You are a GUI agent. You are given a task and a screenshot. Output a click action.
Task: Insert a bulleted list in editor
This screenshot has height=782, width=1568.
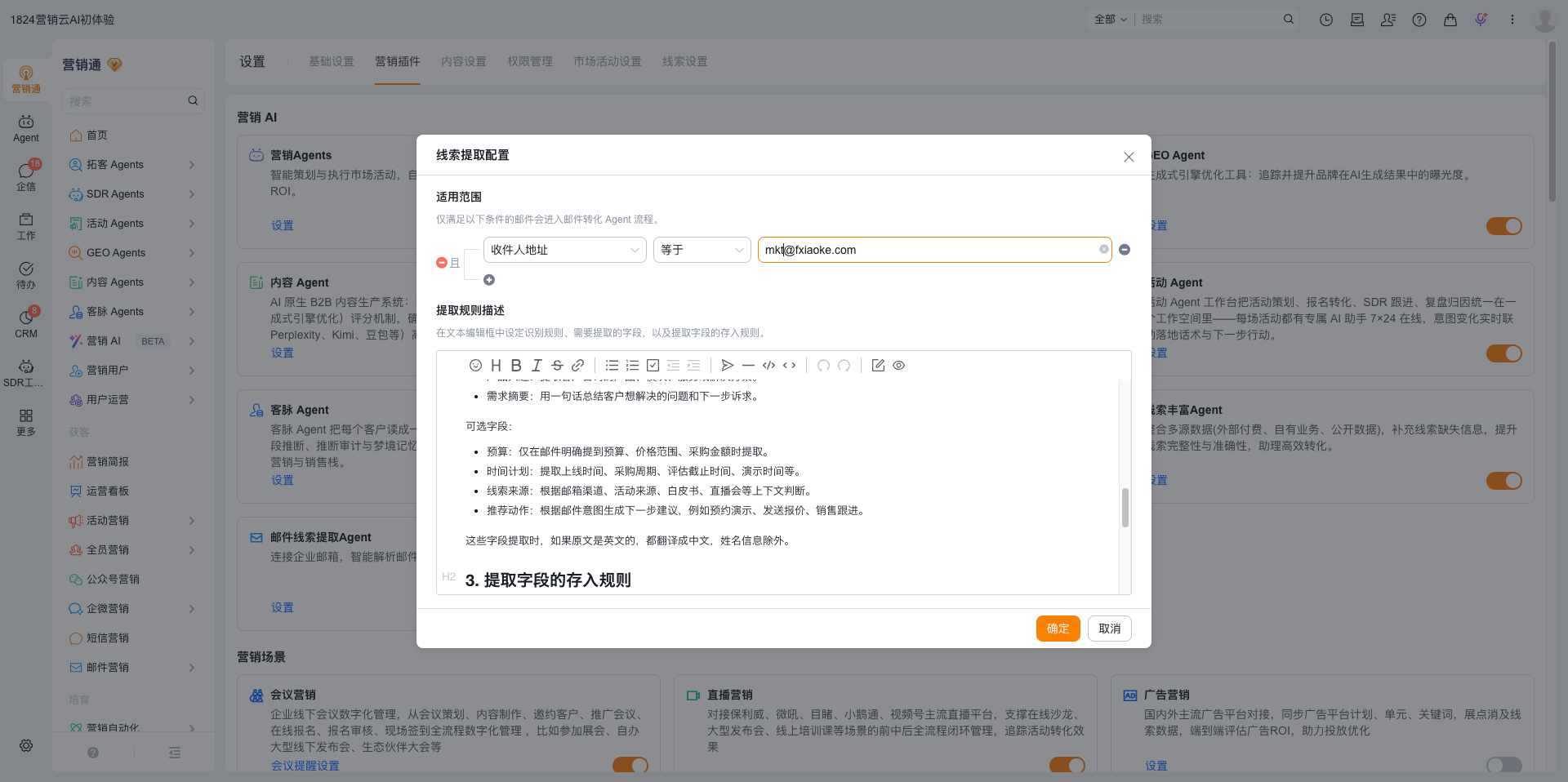point(612,366)
